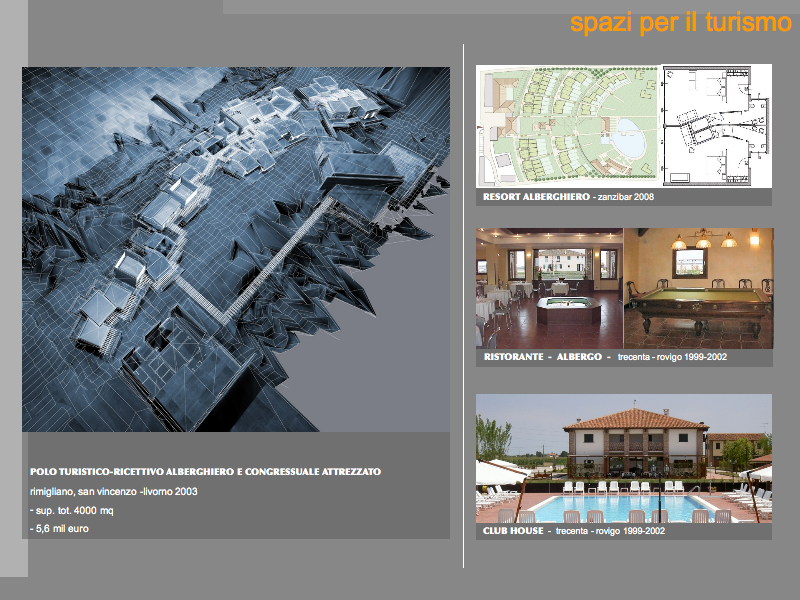Open the club house pool photo

point(624,458)
